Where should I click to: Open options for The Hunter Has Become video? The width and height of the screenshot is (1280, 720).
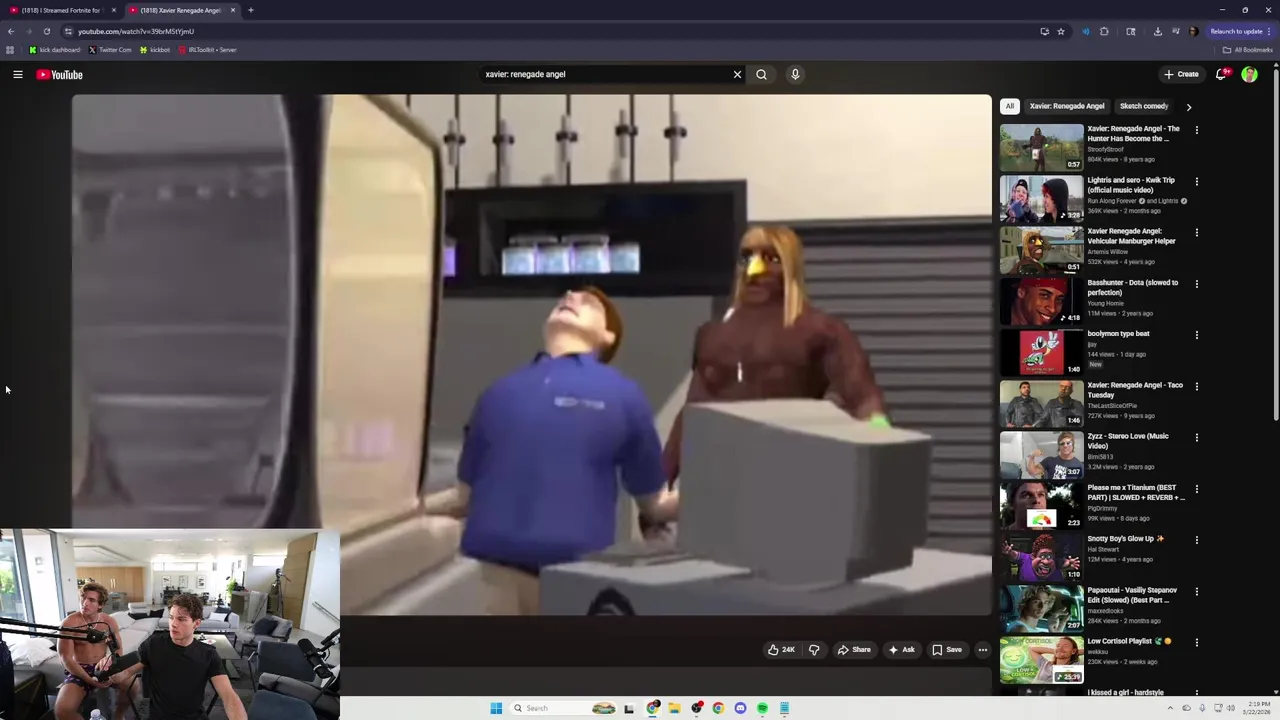[x=1196, y=130]
